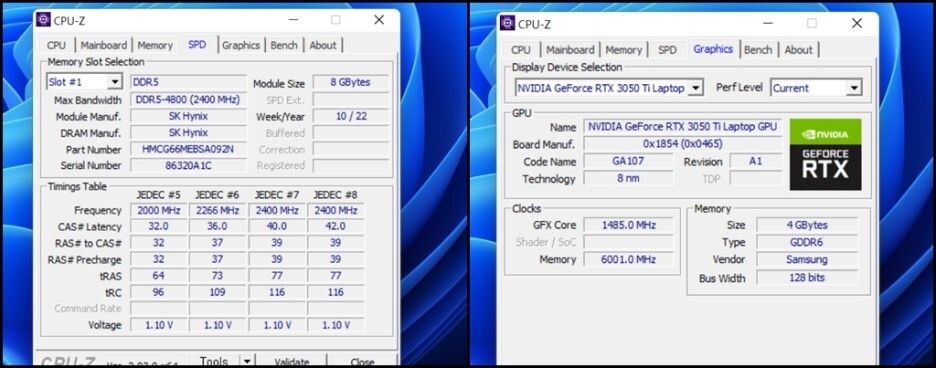Click the part number HMCG66MEBSA092N

pos(188,149)
